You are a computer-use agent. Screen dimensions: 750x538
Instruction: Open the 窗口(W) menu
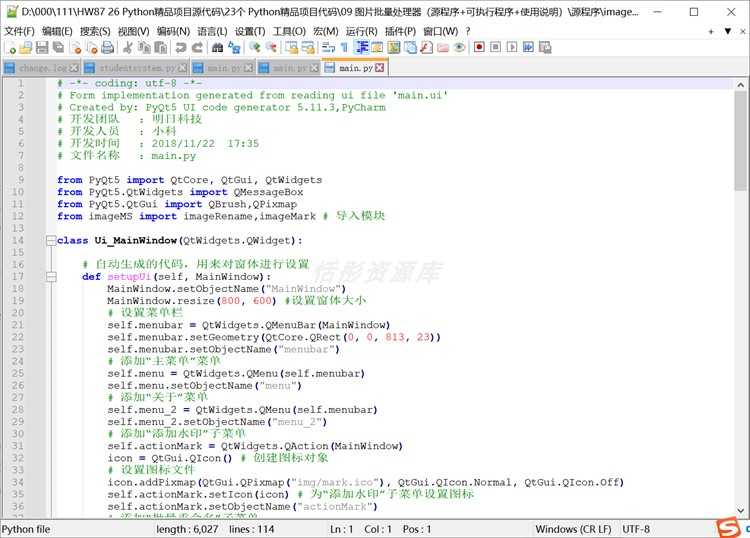pos(441,32)
